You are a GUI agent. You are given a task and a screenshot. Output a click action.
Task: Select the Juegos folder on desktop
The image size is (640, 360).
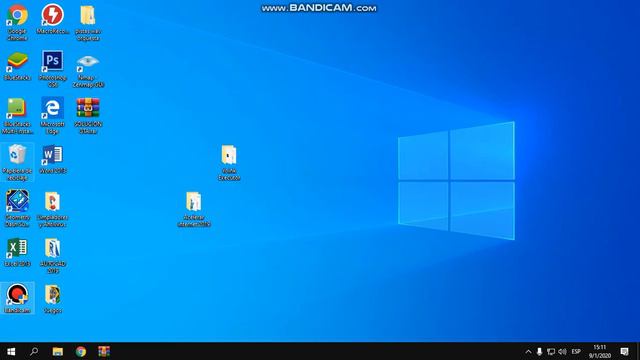tap(53, 298)
